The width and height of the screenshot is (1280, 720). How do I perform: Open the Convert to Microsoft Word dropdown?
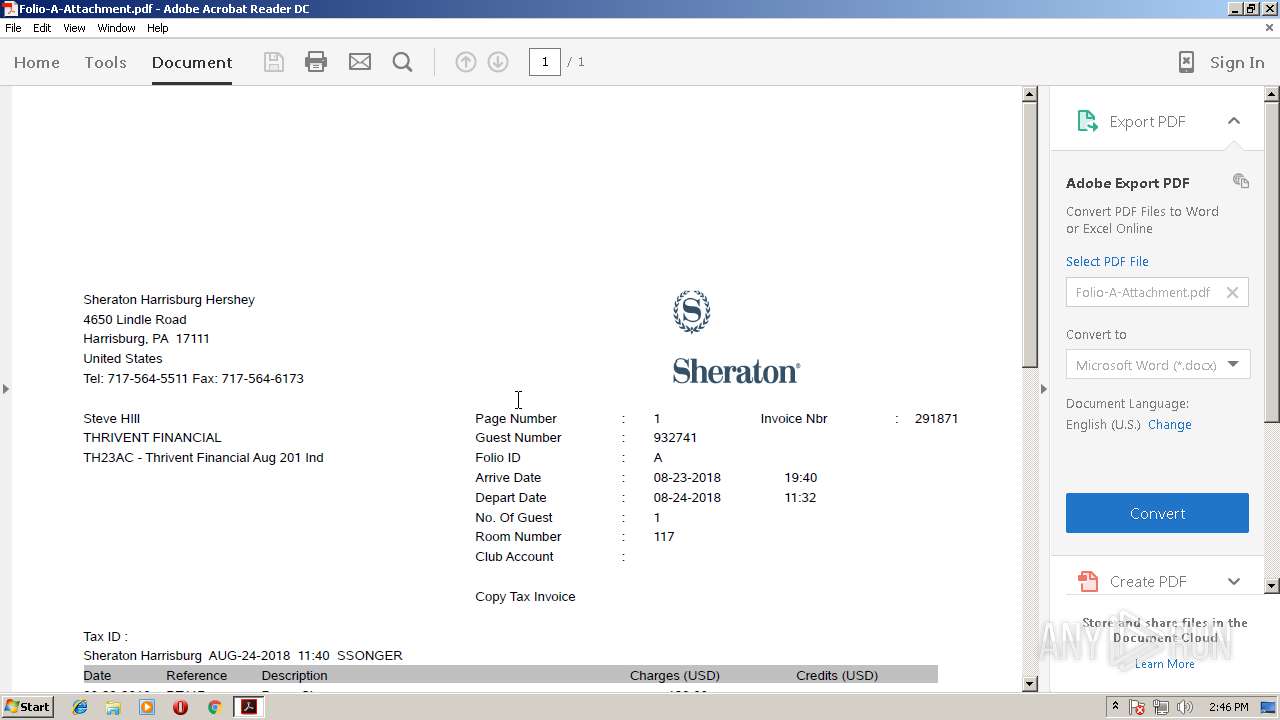pos(1157,364)
